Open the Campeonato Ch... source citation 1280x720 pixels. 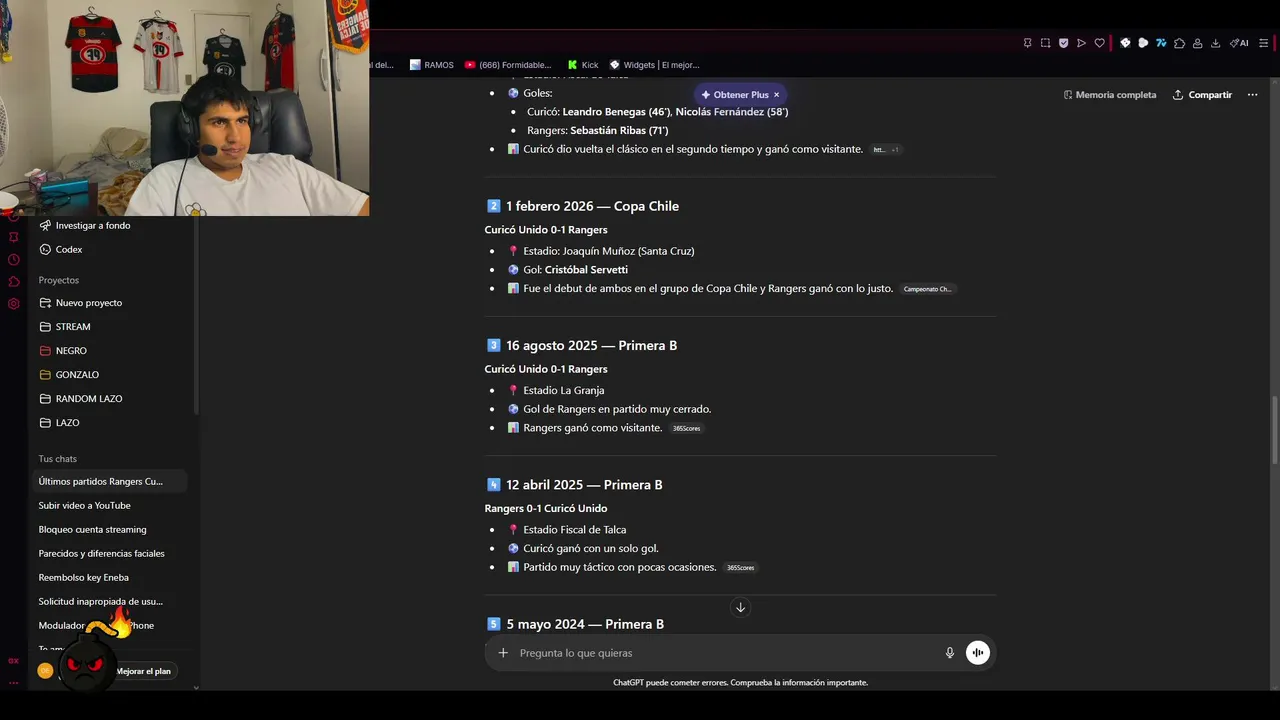927,289
